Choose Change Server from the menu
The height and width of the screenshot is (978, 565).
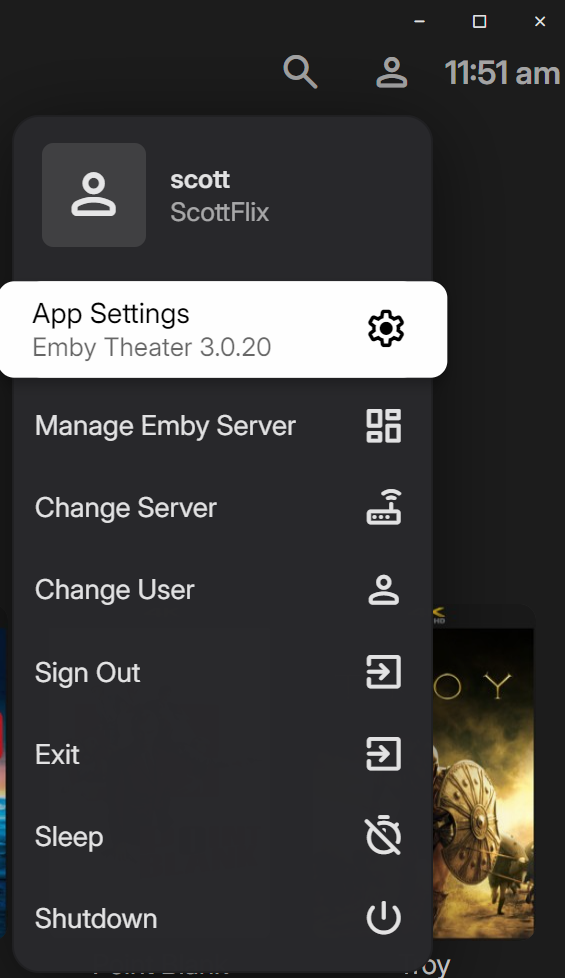pos(222,508)
